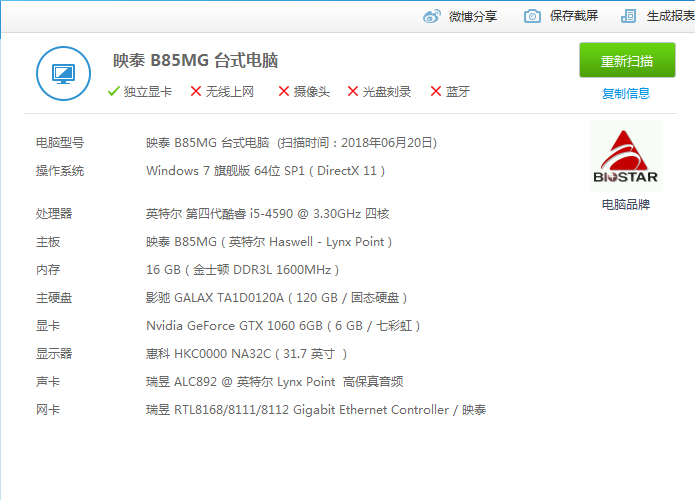
Task: Click the red X next to 光盘刻录
Action: (353, 91)
